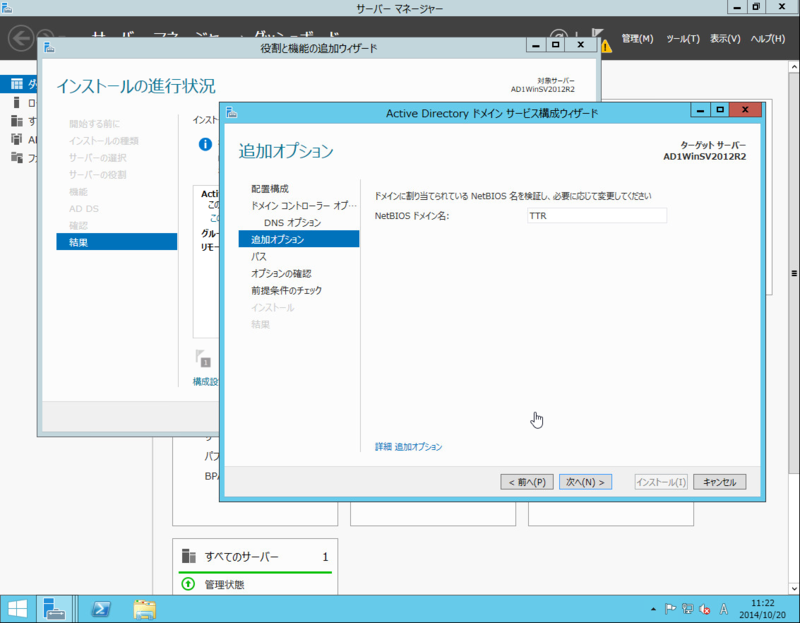800x623 pixels.
Task: Click the 管理状態 row text
Action: coord(224,584)
